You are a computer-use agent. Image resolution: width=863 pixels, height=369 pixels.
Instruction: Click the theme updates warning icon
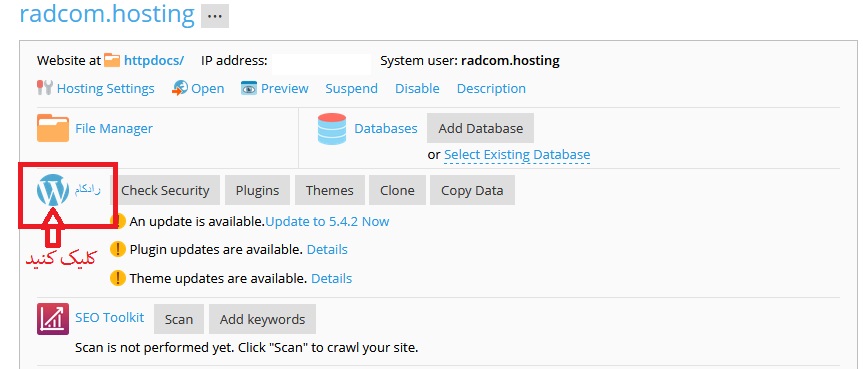point(118,278)
